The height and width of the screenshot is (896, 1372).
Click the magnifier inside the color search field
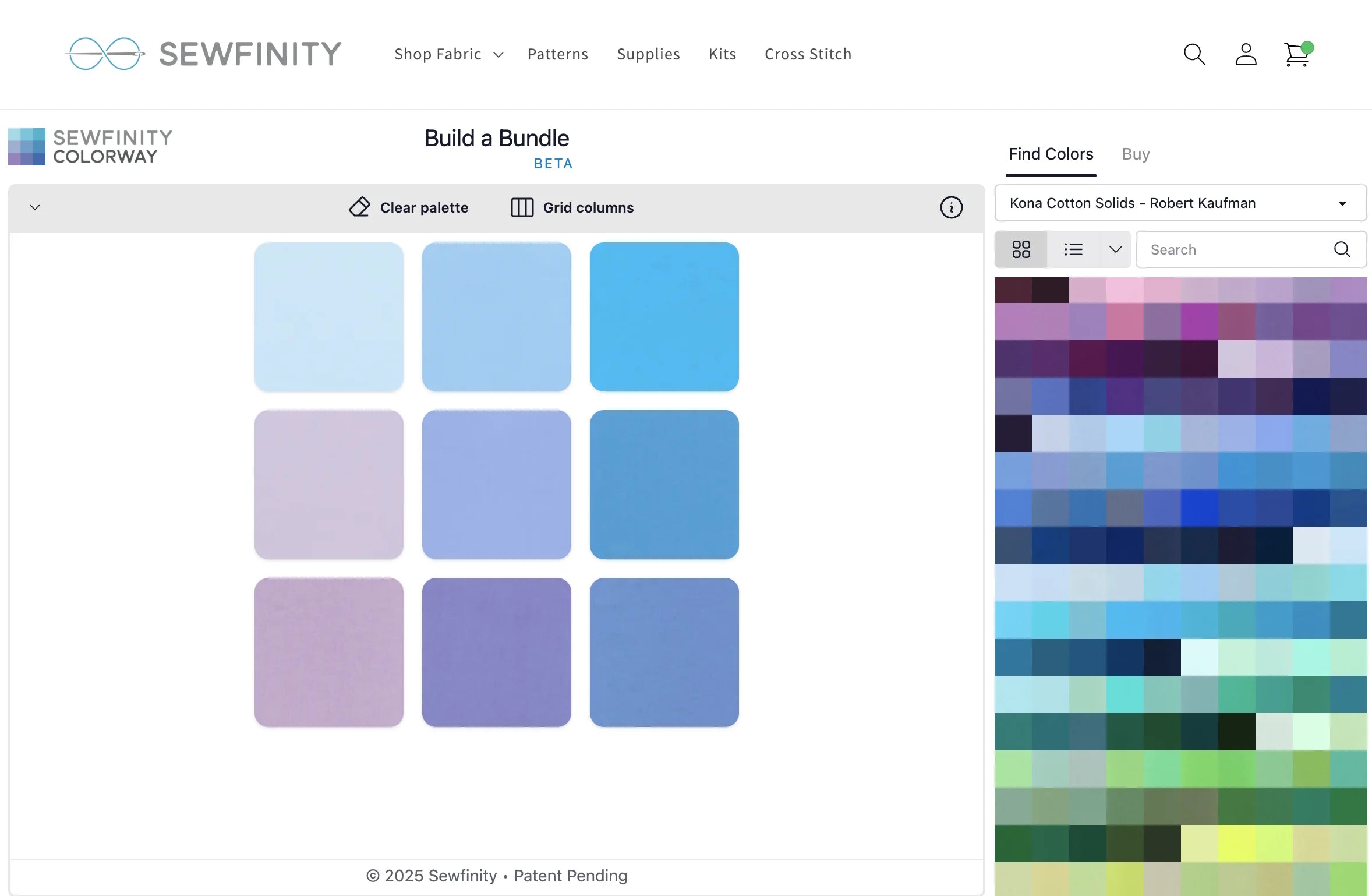1342,249
